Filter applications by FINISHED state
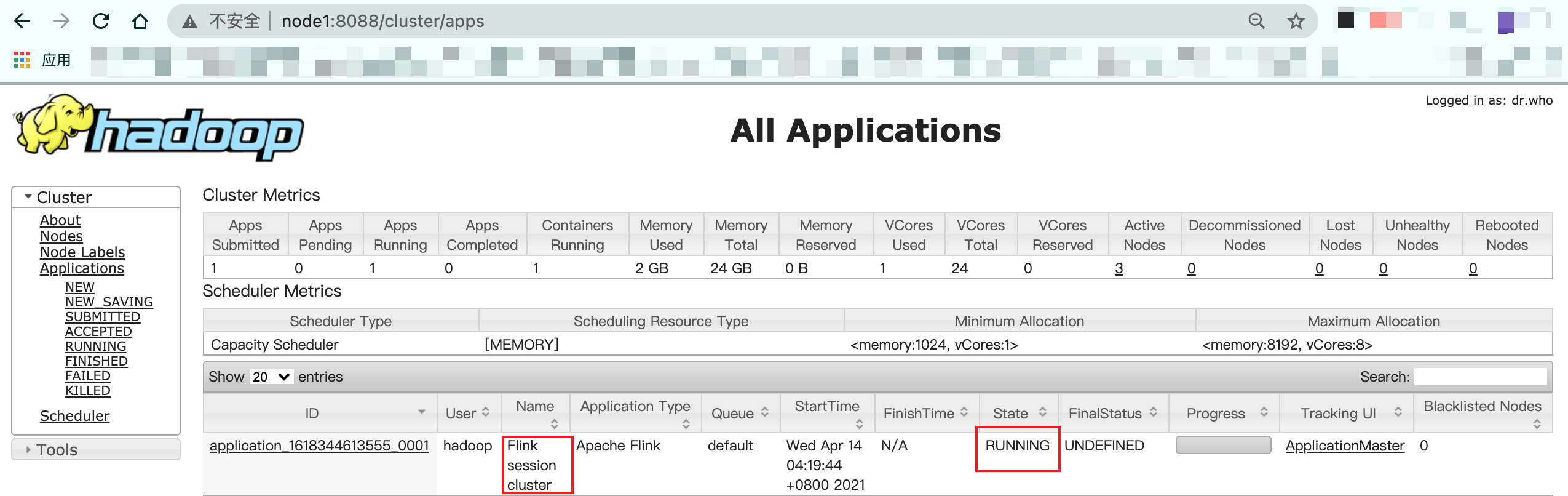Viewport: 1568px width, 496px height. (97, 361)
